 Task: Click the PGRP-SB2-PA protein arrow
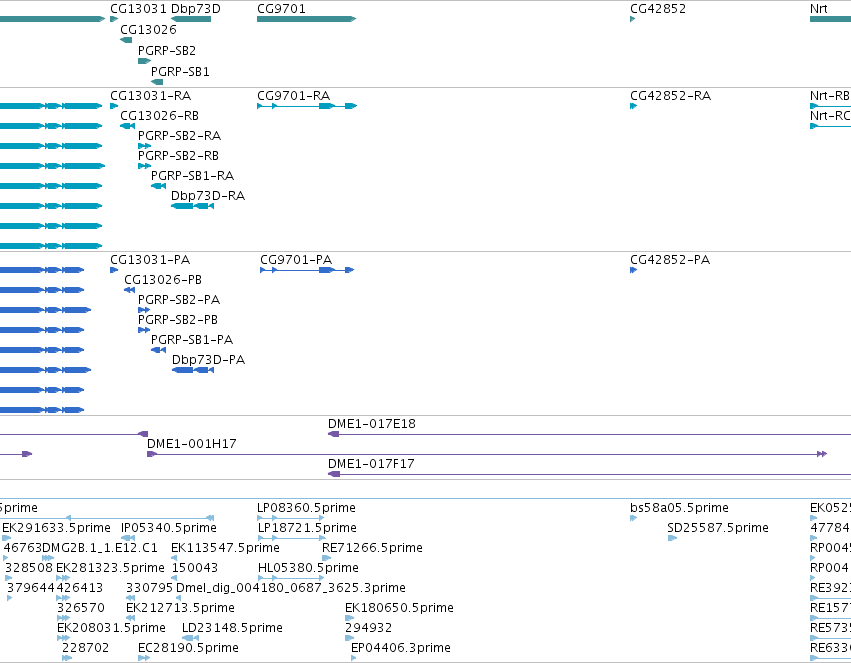click(144, 310)
